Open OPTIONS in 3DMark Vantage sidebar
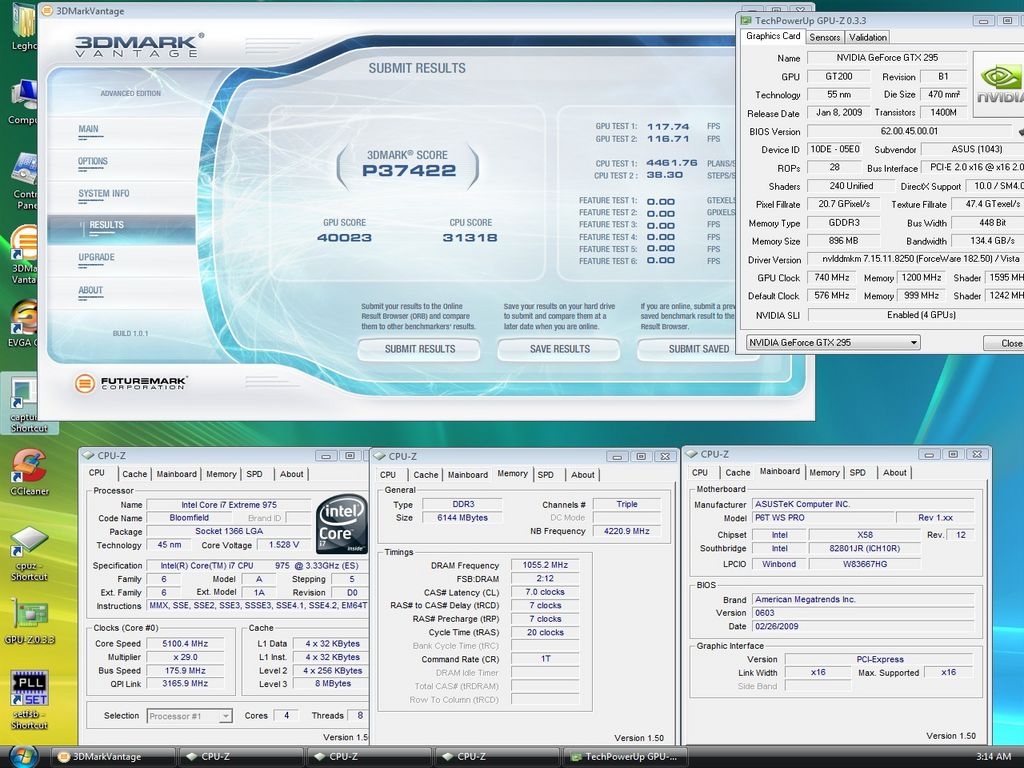 coord(93,161)
